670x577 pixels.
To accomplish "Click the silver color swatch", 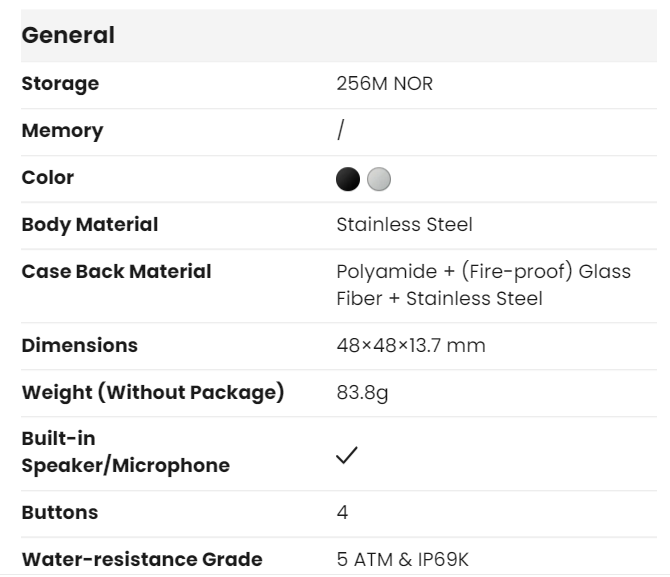I will click(x=378, y=178).
